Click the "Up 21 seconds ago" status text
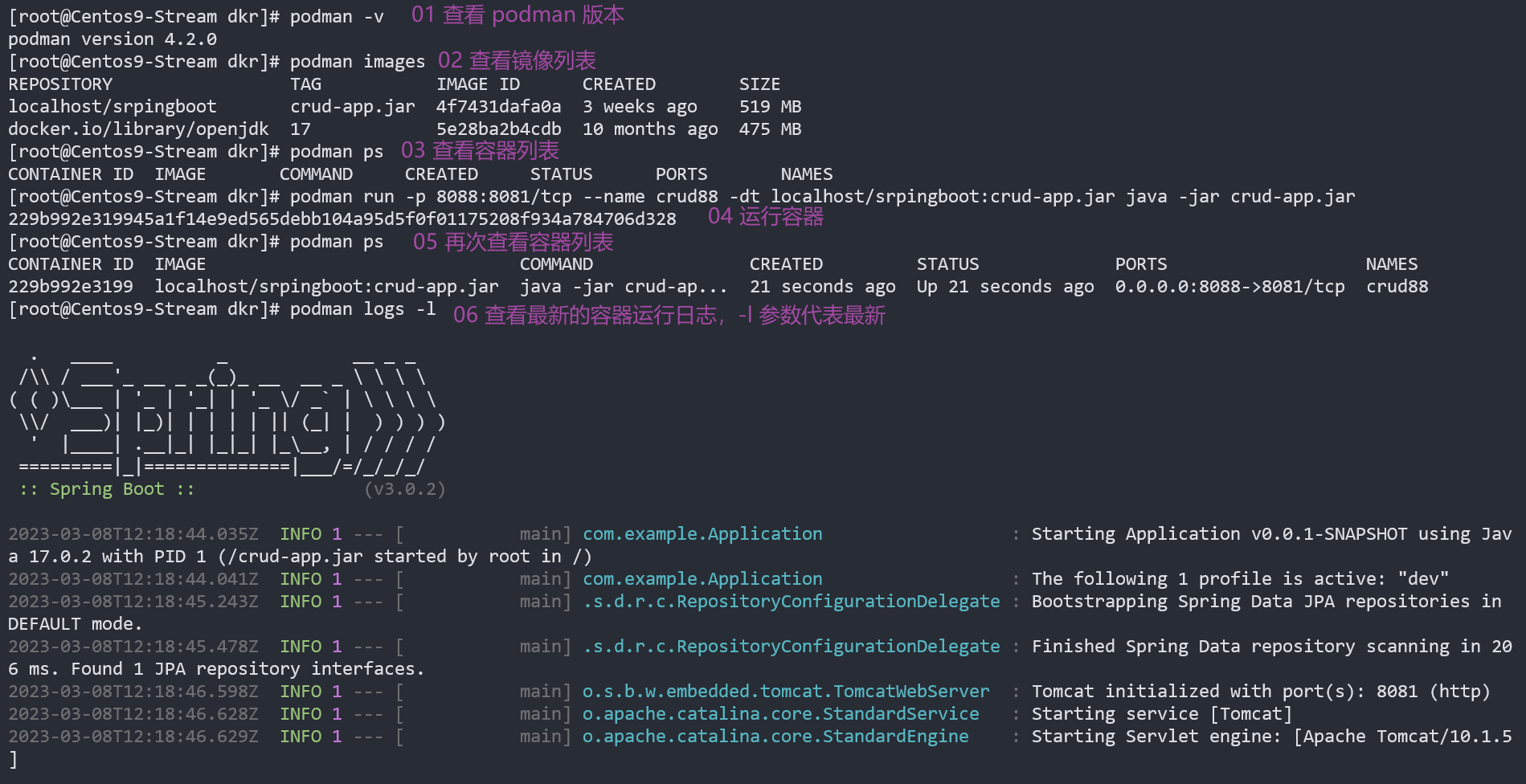Image resolution: width=1526 pixels, height=784 pixels. (x=1004, y=287)
